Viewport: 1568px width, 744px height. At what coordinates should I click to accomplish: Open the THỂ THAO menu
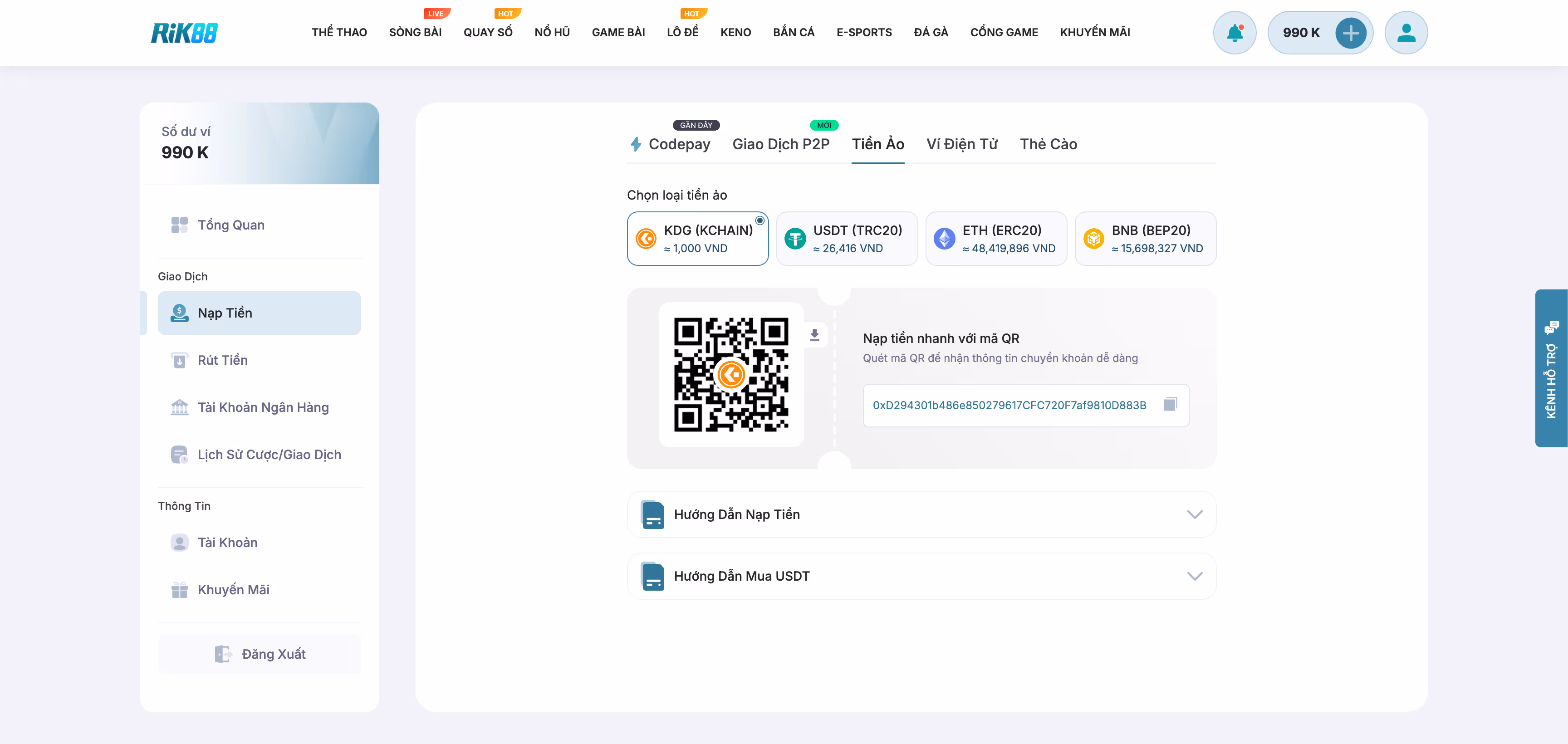pos(339,32)
